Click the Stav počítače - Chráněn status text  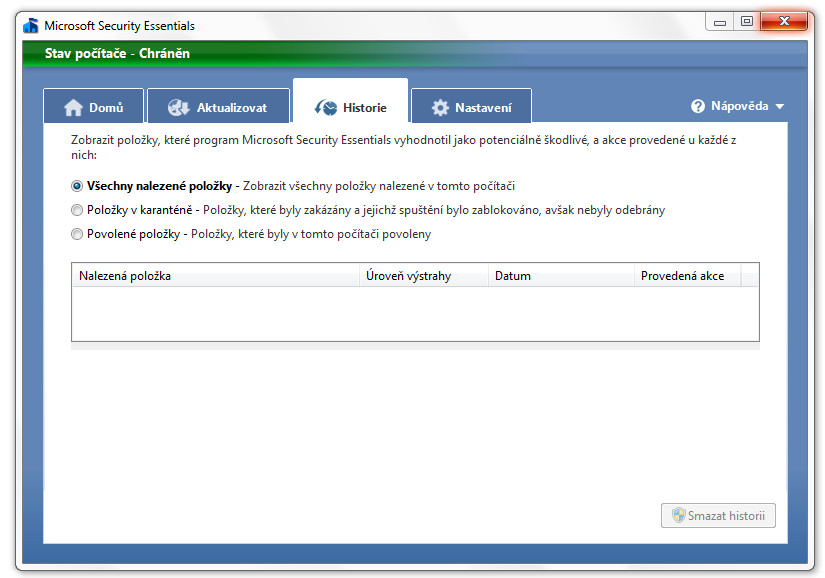pos(117,54)
